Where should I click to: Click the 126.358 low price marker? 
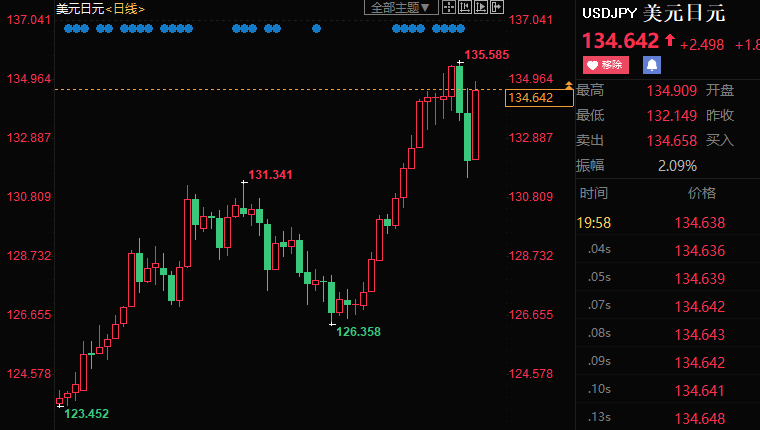tap(358, 331)
